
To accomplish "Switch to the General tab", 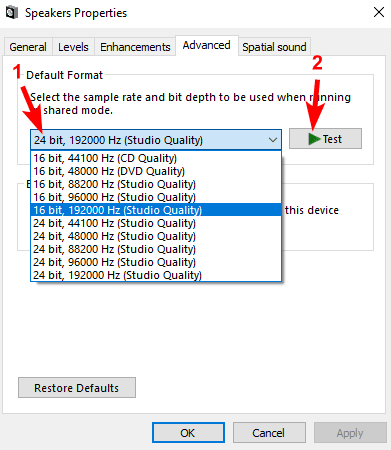I will point(28,47).
